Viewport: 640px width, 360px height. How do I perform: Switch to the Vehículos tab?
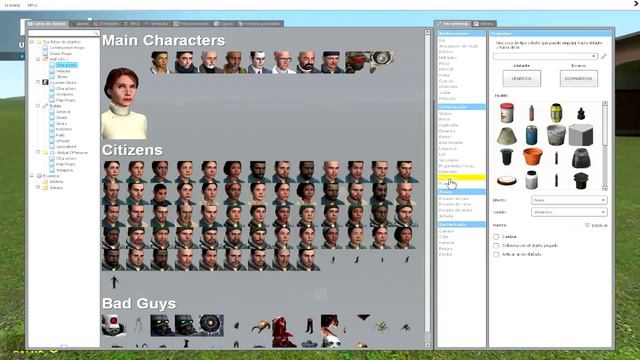pos(157,24)
